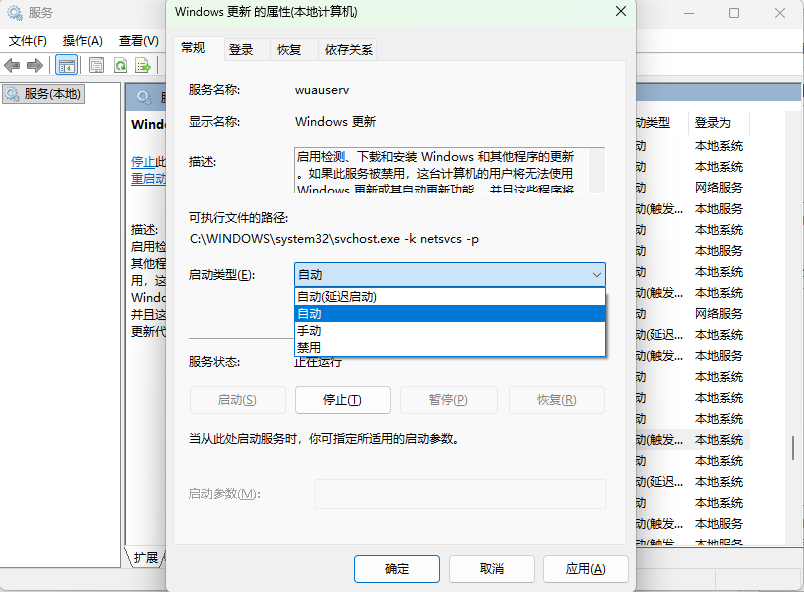Click the export list toolbar icon
This screenshot has width=804, height=592.
141,65
